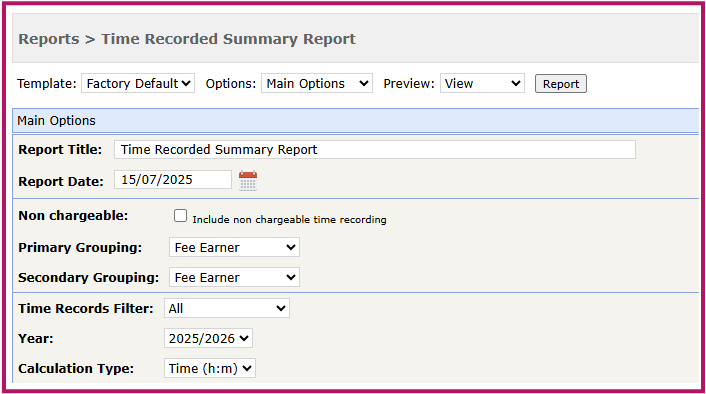The width and height of the screenshot is (706, 394).
Task: Click the 'Time Records Filter:' label
Action: tap(86, 308)
